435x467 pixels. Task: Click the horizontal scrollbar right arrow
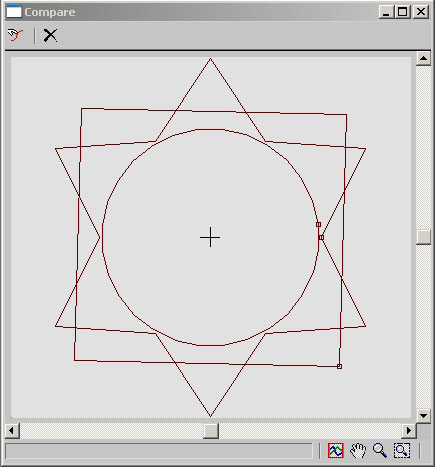pyautogui.click(x=409, y=431)
